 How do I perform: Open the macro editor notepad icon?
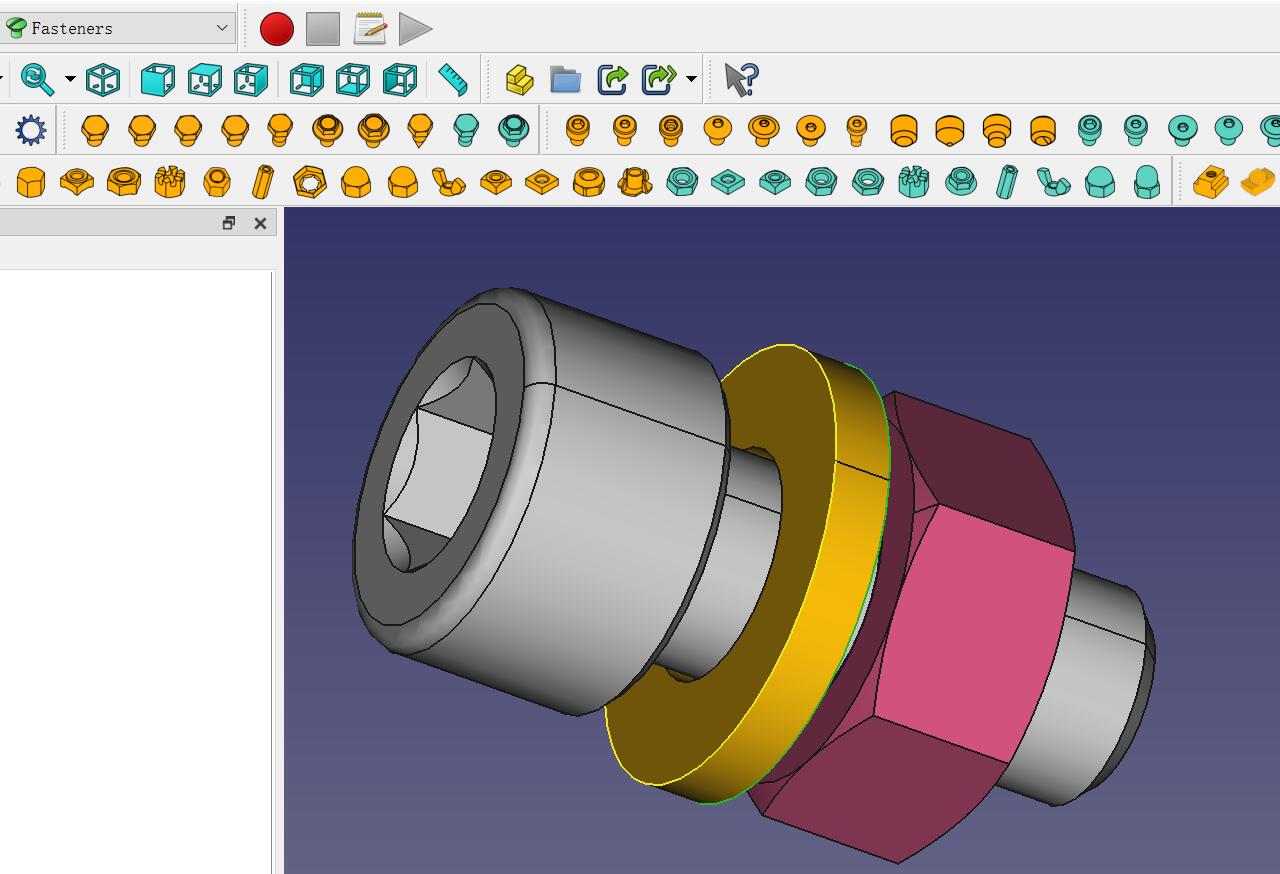point(369,29)
